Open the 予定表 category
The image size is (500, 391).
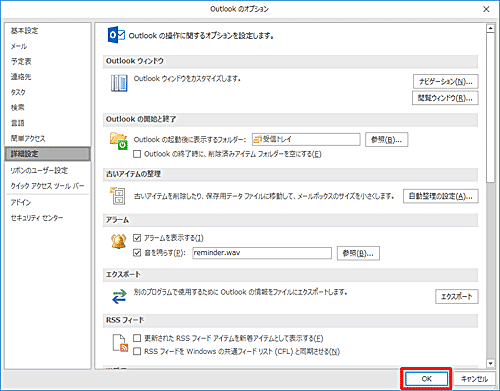tap(21, 61)
